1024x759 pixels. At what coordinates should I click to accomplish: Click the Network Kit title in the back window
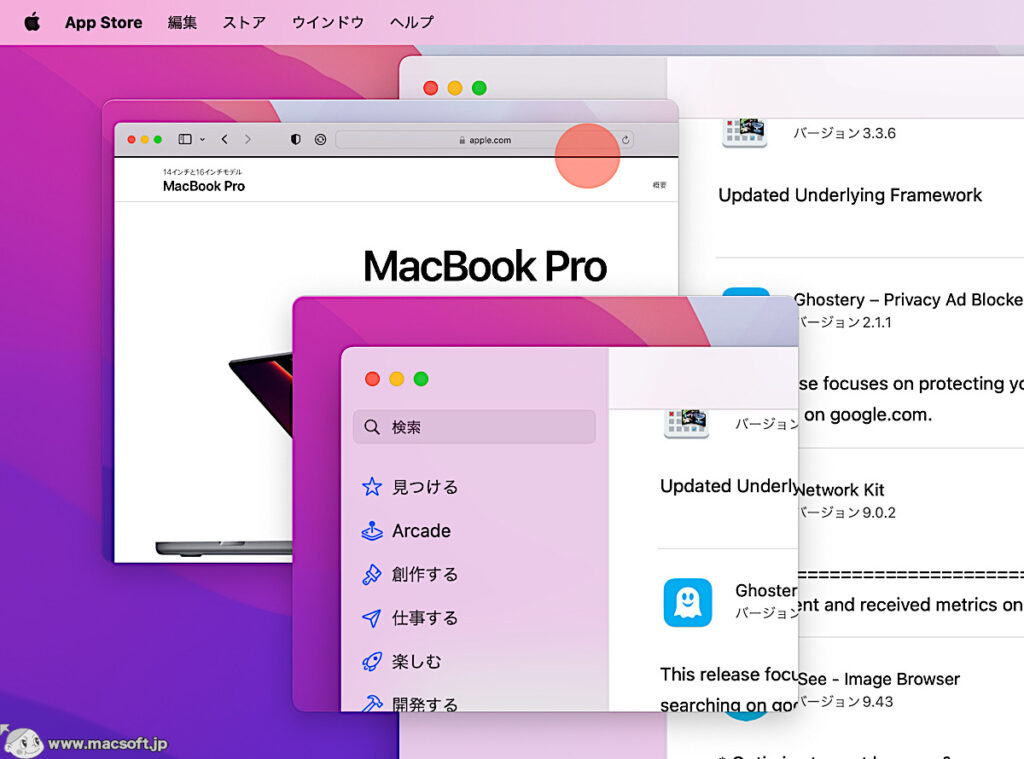(x=841, y=490)
